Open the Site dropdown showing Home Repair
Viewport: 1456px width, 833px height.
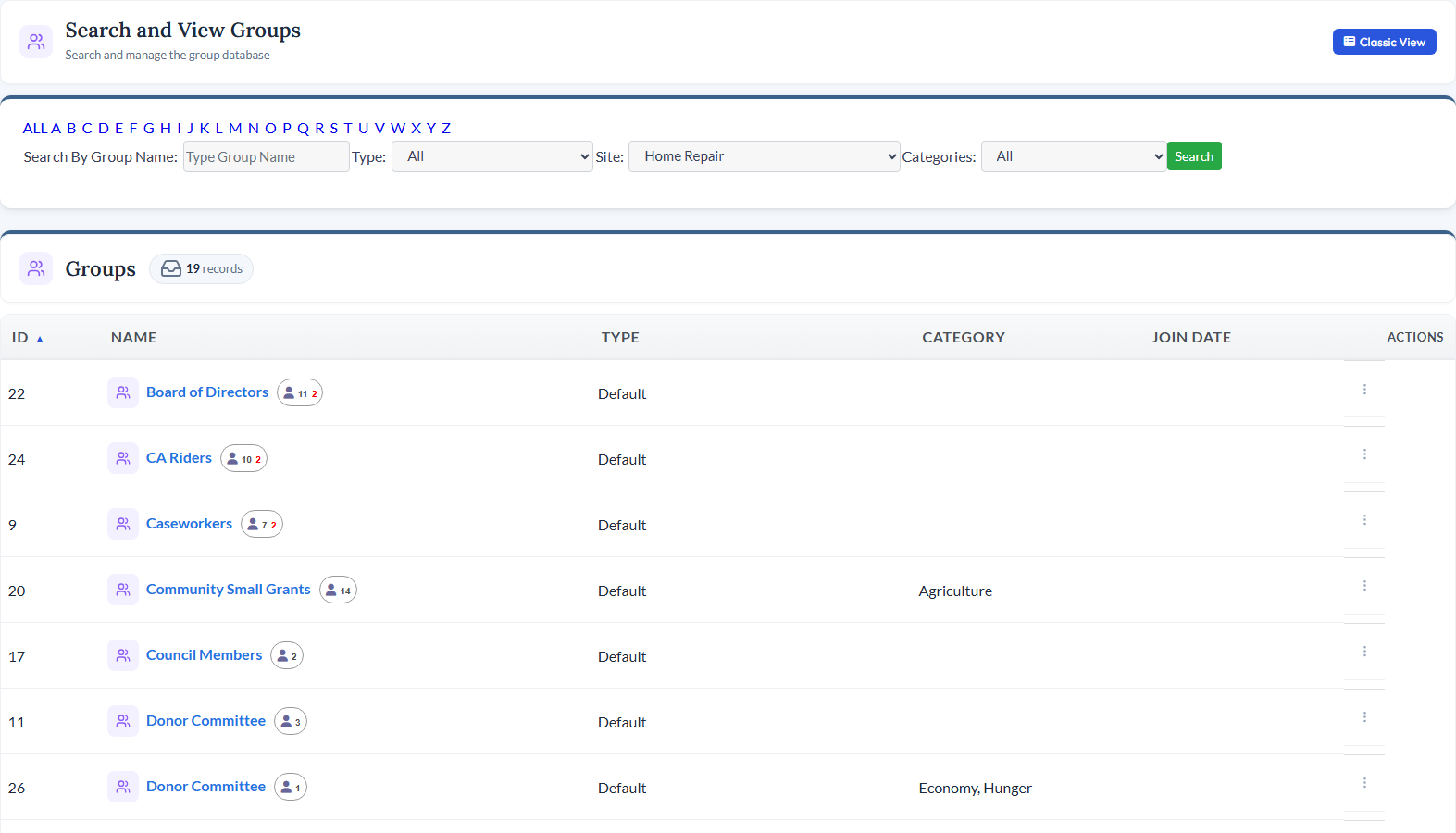tap(765, 156)
